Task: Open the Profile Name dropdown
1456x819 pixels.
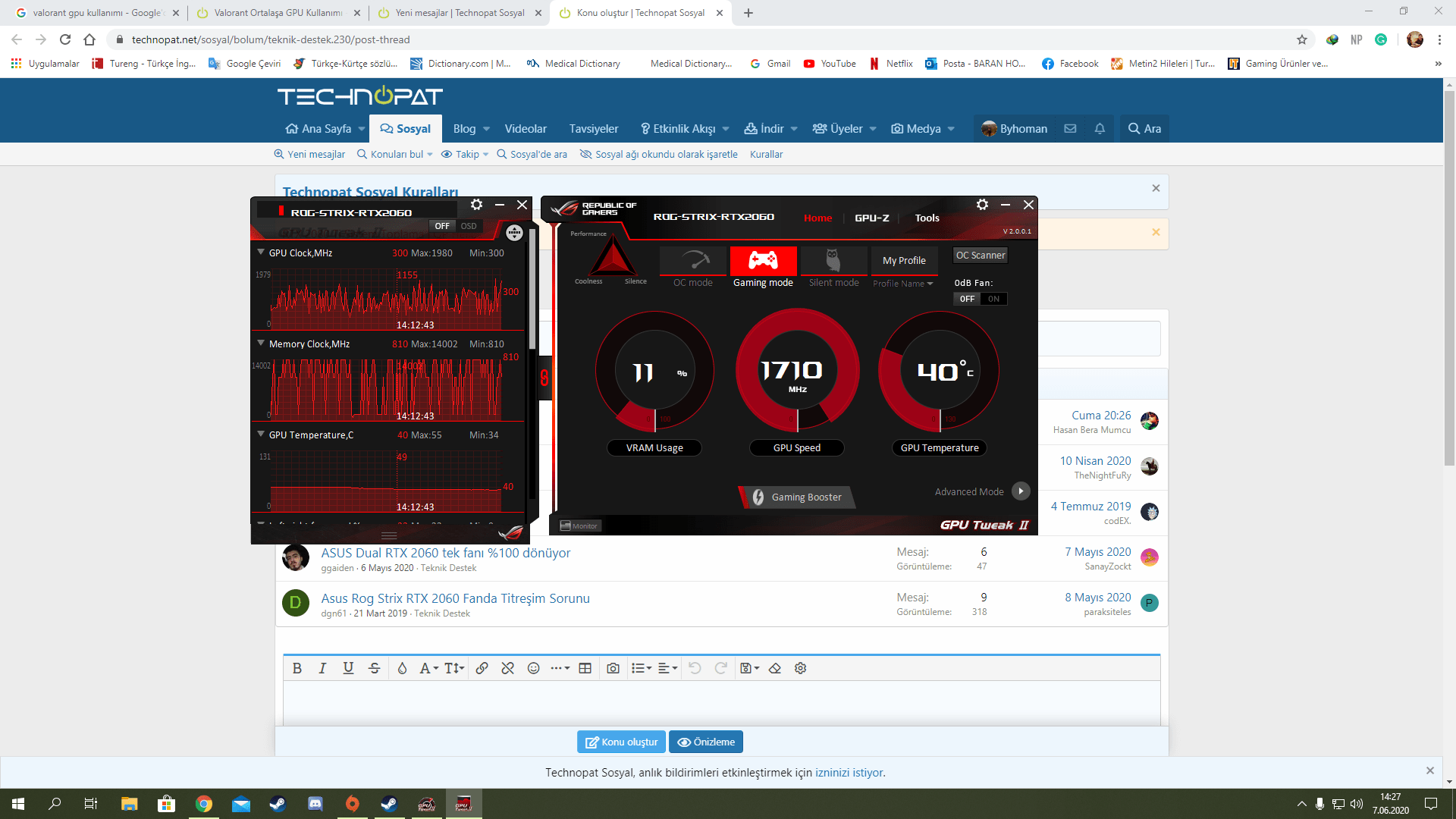Action: [902, 284]
